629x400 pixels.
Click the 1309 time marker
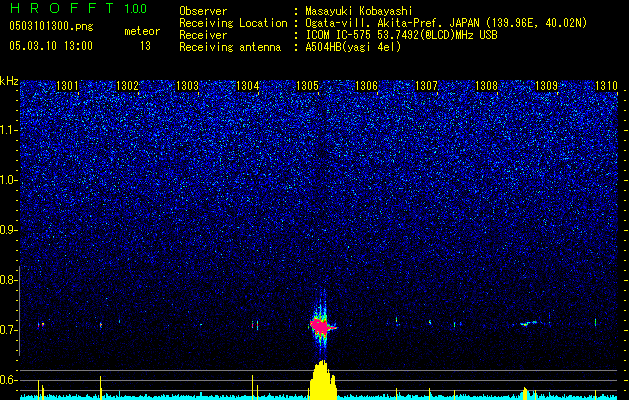(x=546, y=86)
